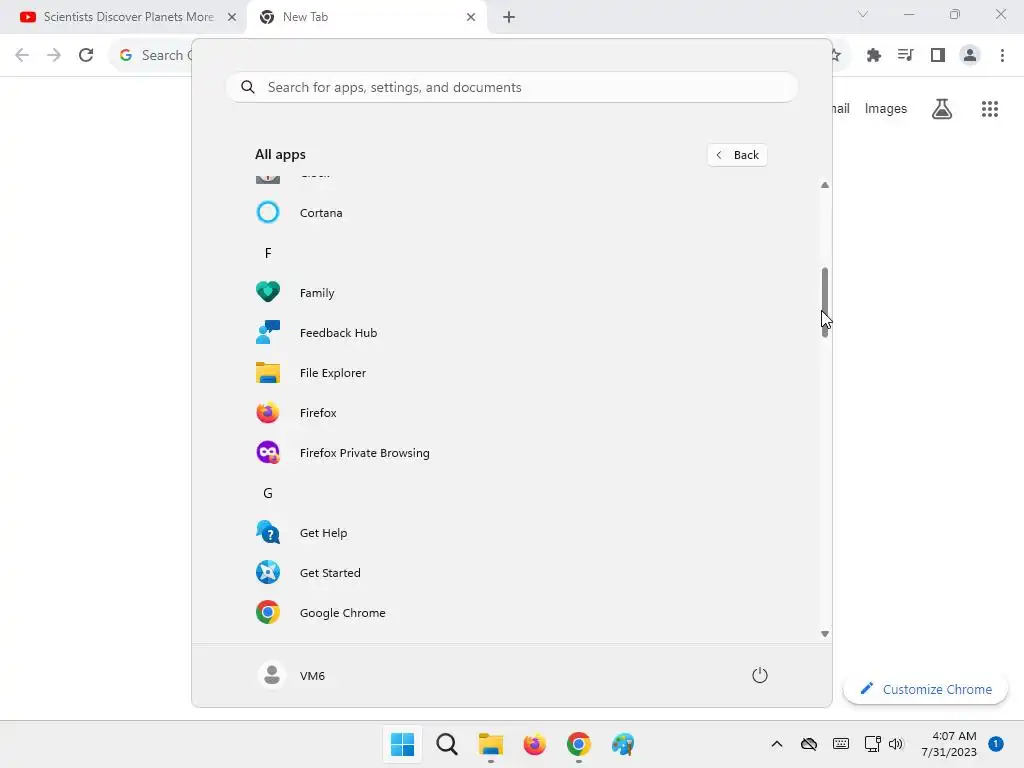Open Search Labs flask icon
This screenshot has height=768, width=1024.
tap(942, 108)
